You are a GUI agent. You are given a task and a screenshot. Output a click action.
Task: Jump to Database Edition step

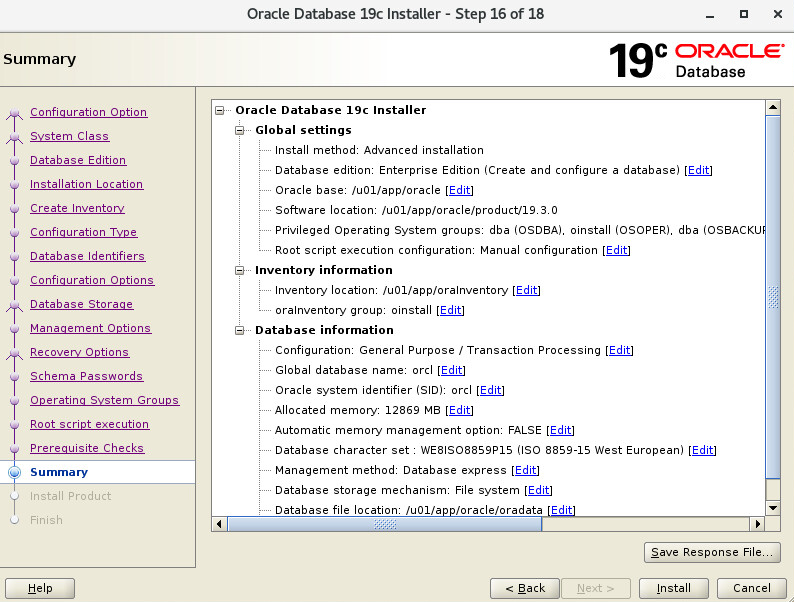pyautogui.click(x=78, y=160)
